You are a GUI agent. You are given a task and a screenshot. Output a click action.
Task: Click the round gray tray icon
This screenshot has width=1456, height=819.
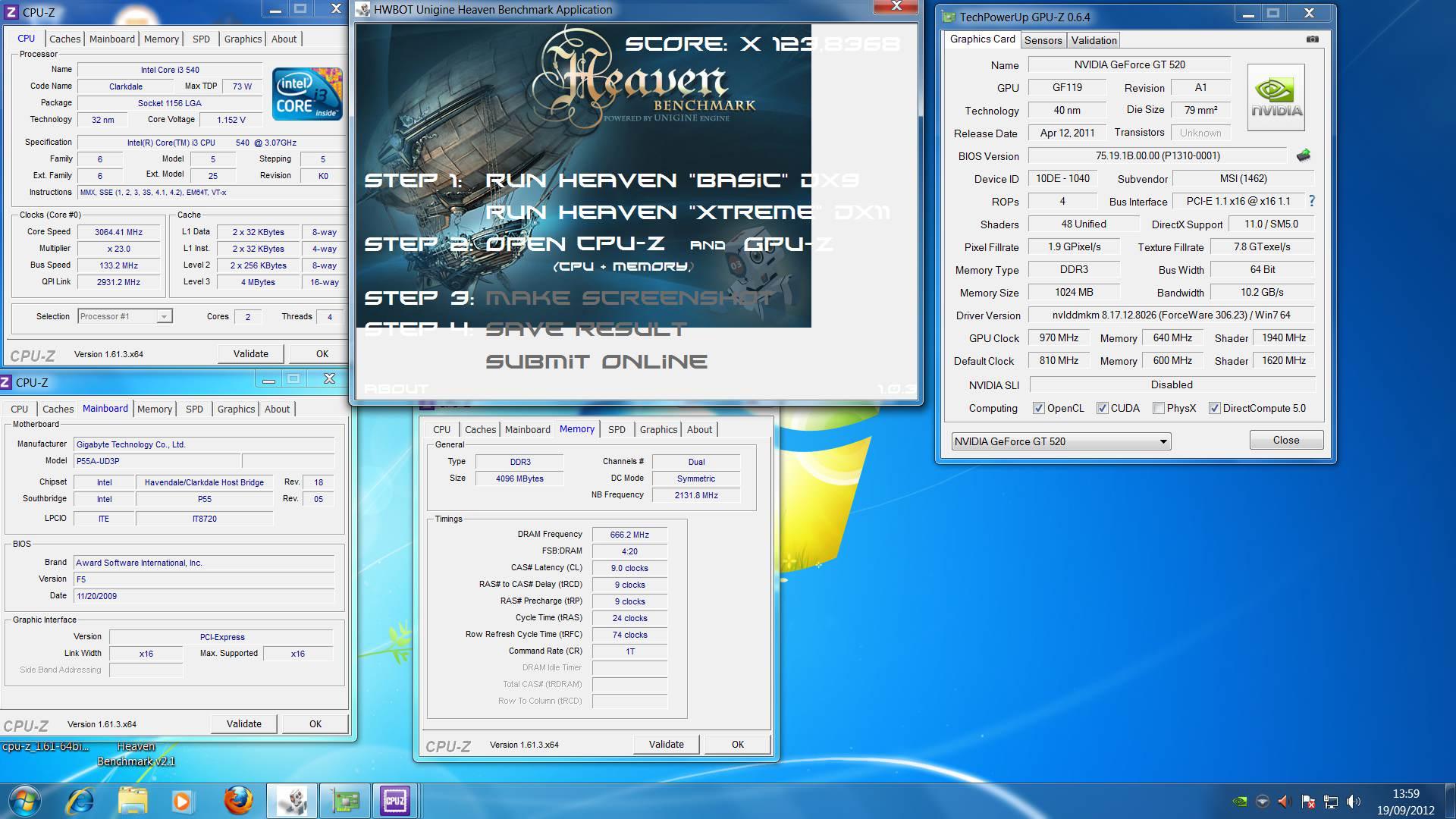[x=1263, y=801]
